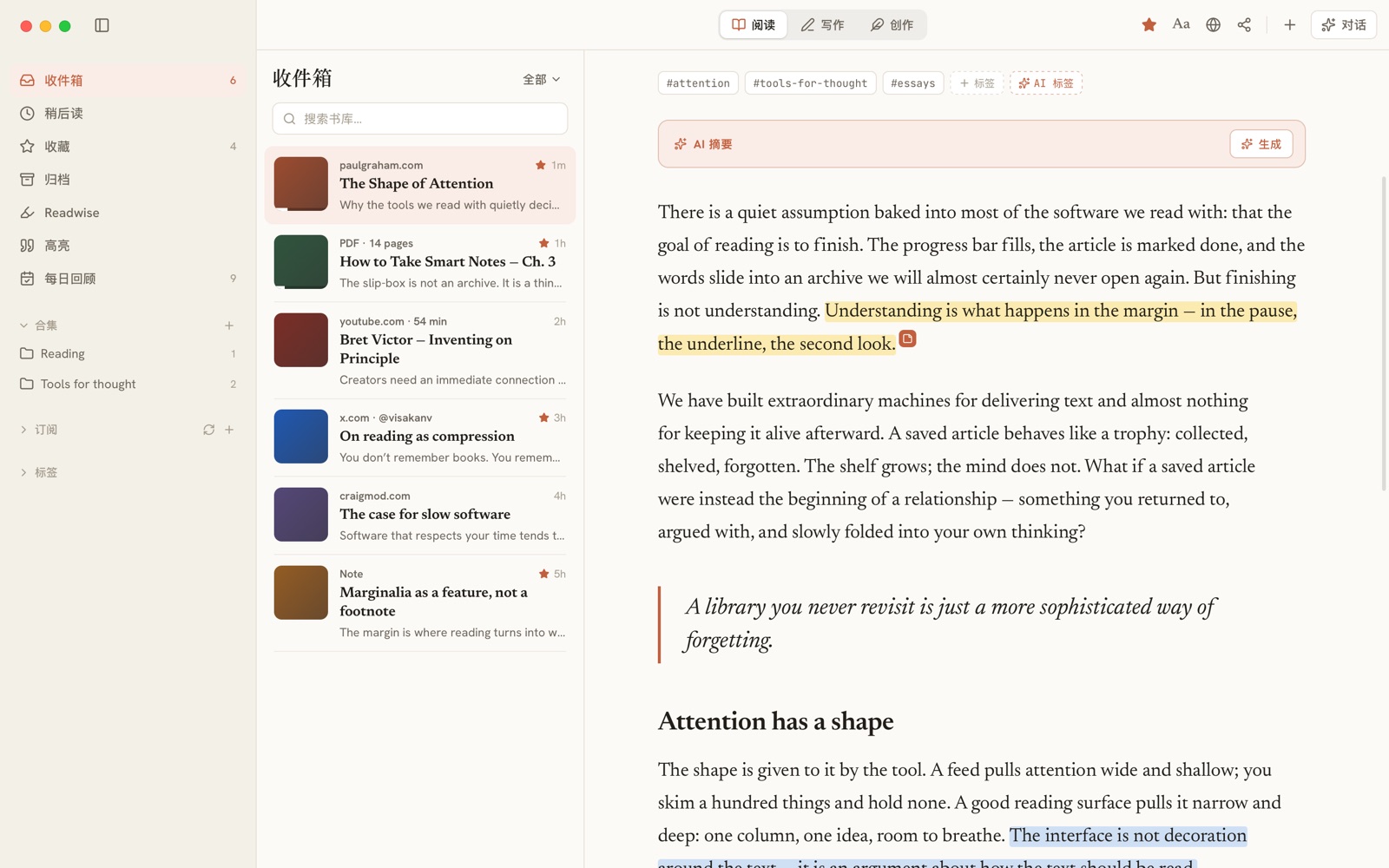
Task: Open 每日回顾 daily review
Action: [x=128, y=278]
